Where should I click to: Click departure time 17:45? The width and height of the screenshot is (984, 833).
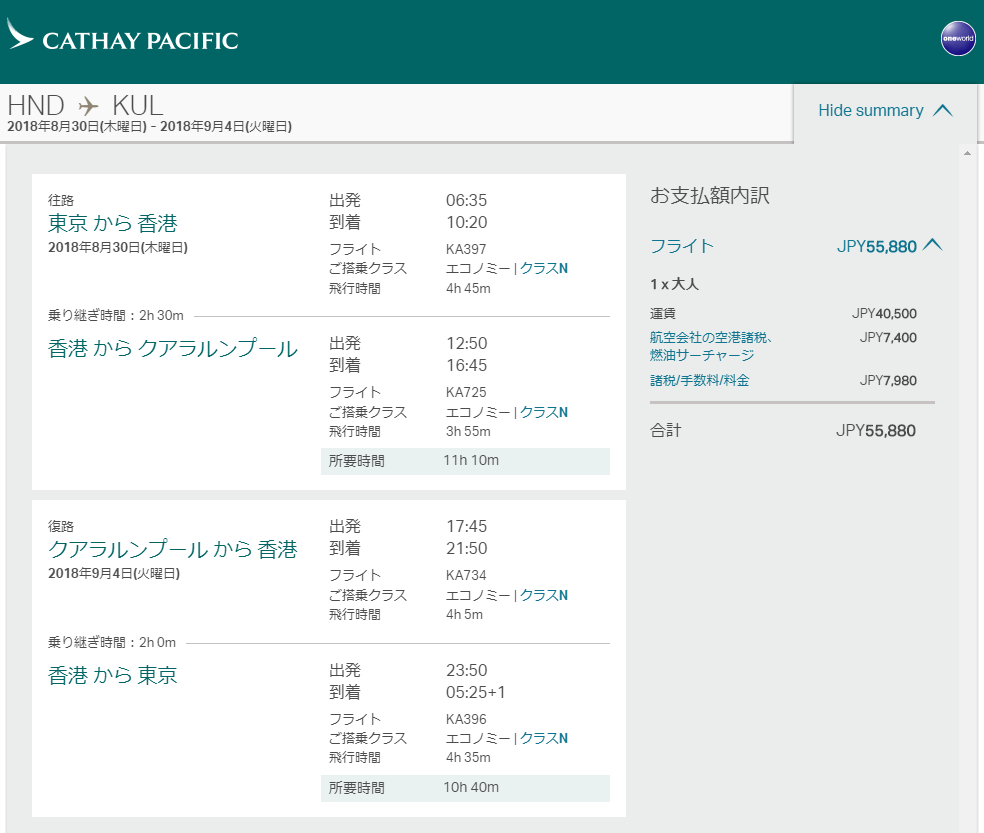point(466,526)
